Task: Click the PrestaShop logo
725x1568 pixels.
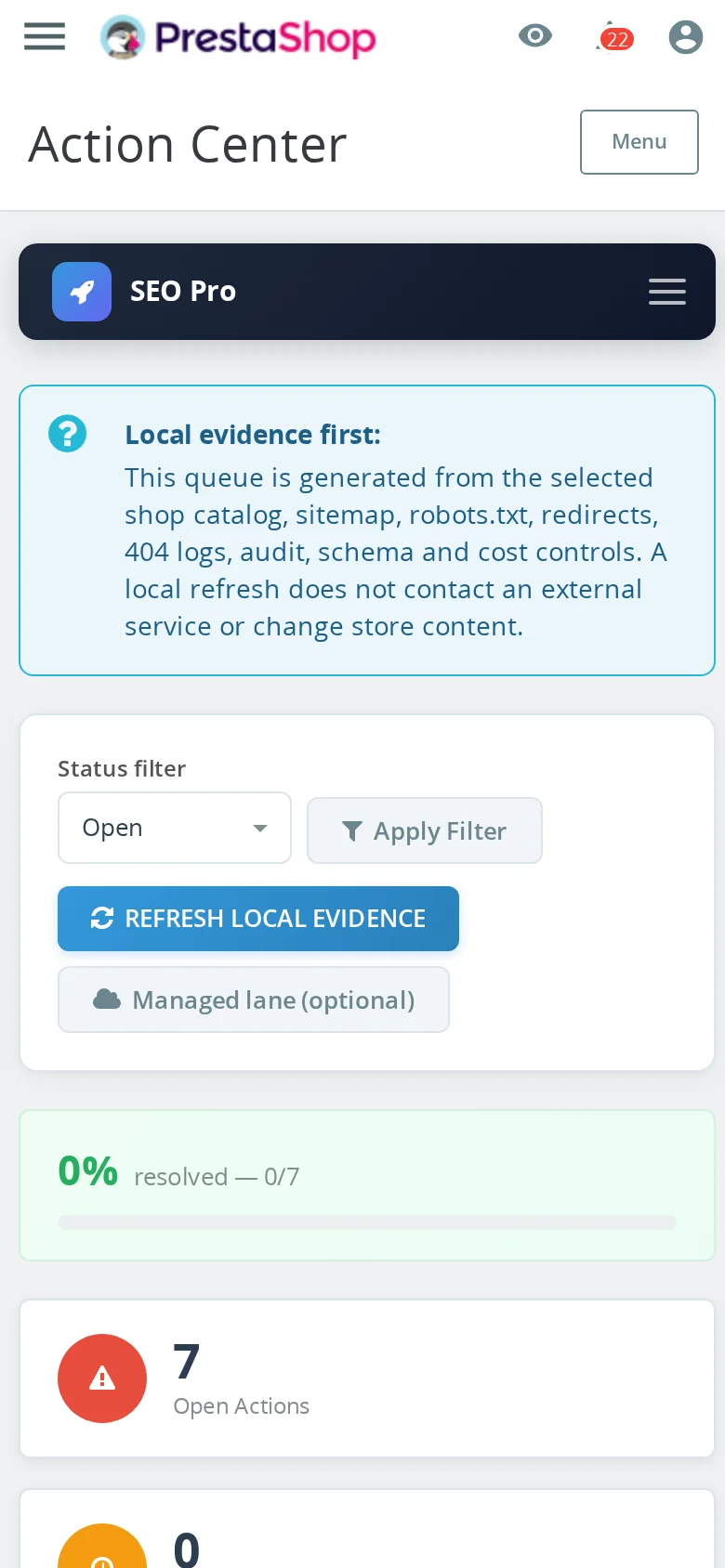Action: [x=238, y=37]
